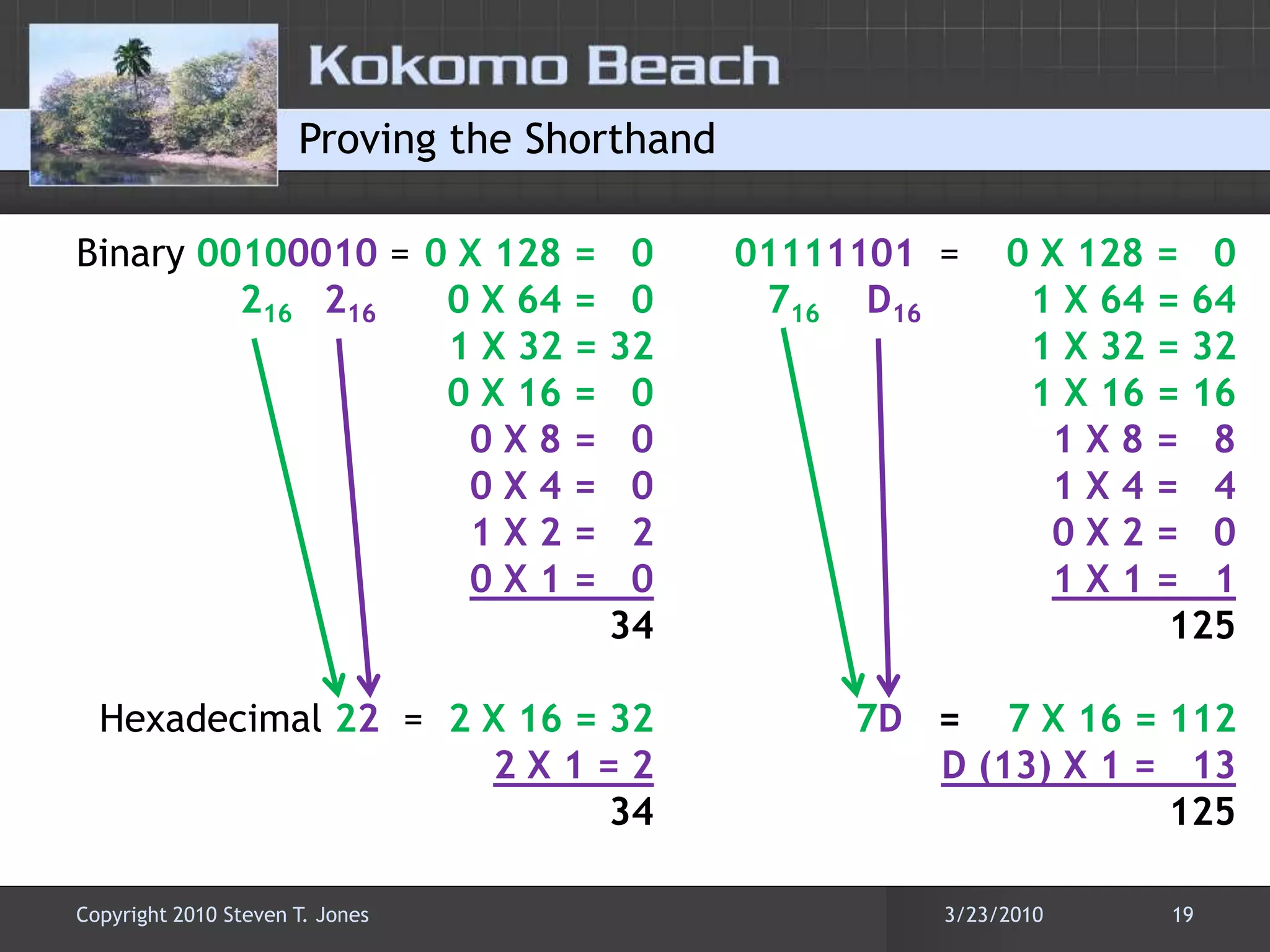Click the line '0 X 16 = 0'
Screen dimensions: 1270x952
550,393
